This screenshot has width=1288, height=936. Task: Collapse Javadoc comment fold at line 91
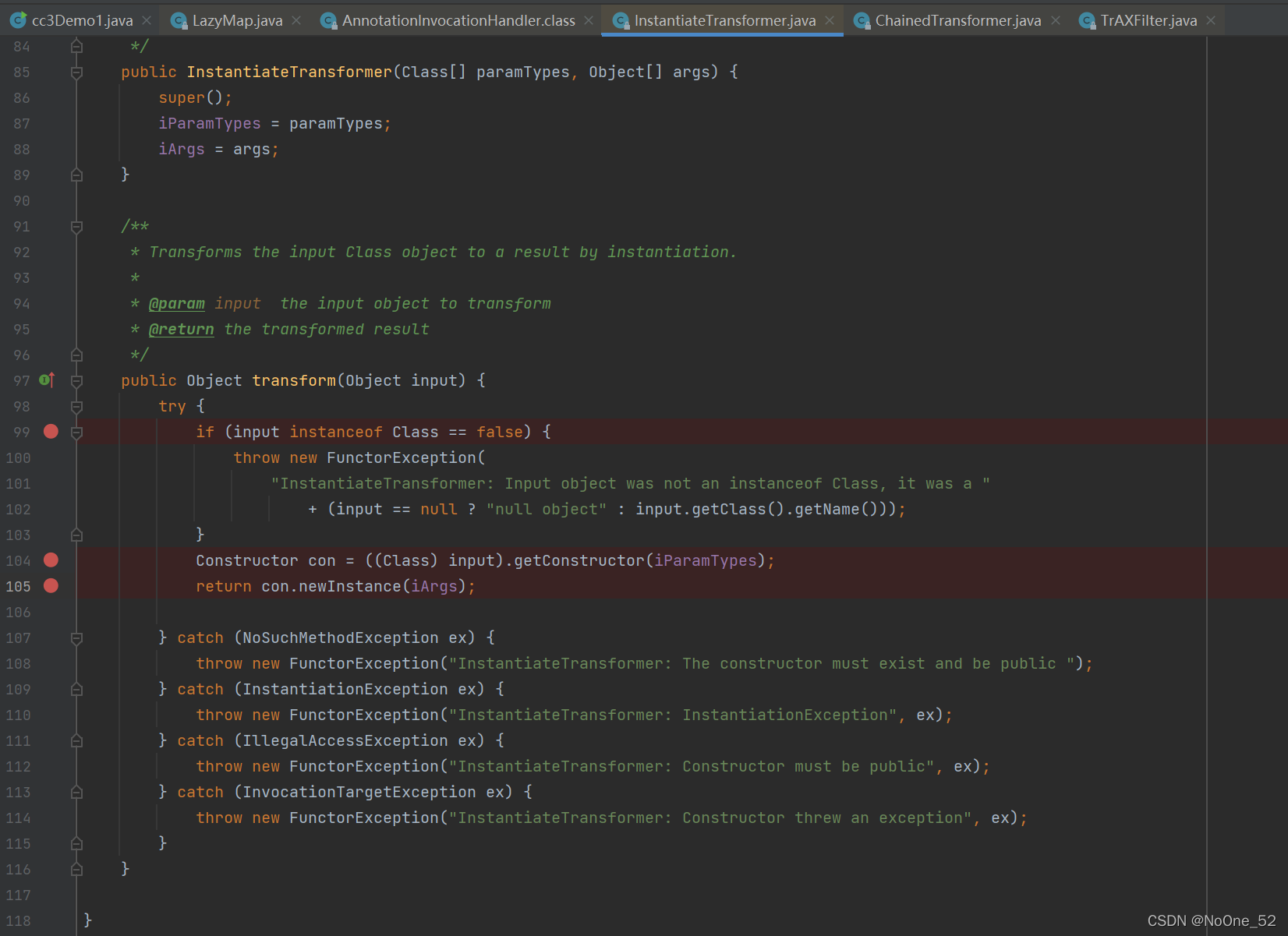(76, 227)
